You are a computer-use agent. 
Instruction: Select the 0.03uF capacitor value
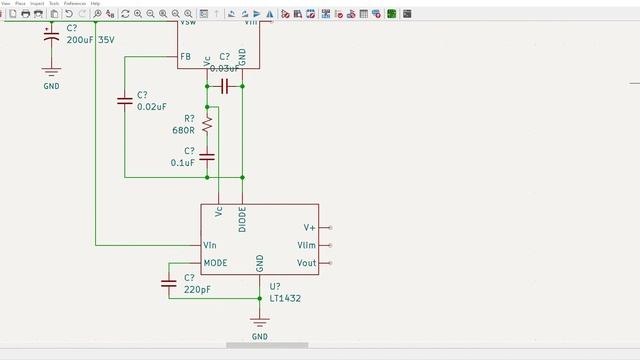224,69
